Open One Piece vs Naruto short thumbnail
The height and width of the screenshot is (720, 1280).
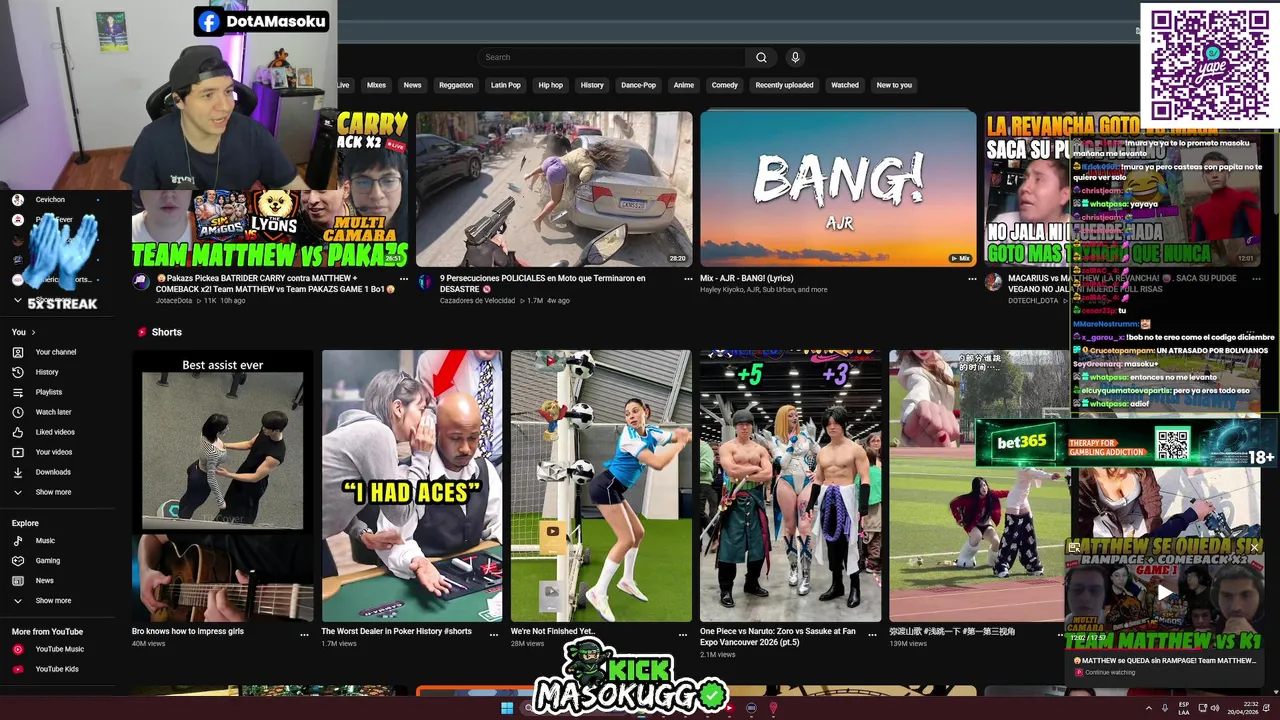[x=790, y=486]
